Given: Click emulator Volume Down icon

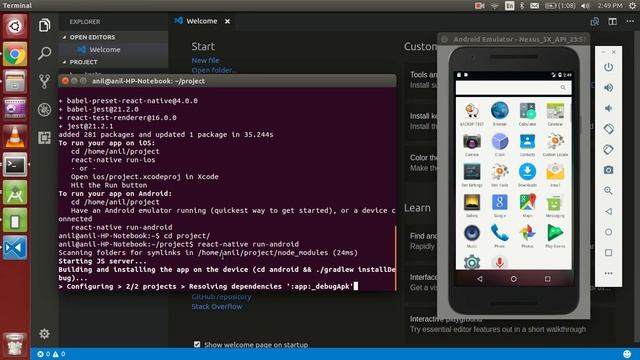Looking at the screenshot, I should [608, 108].
